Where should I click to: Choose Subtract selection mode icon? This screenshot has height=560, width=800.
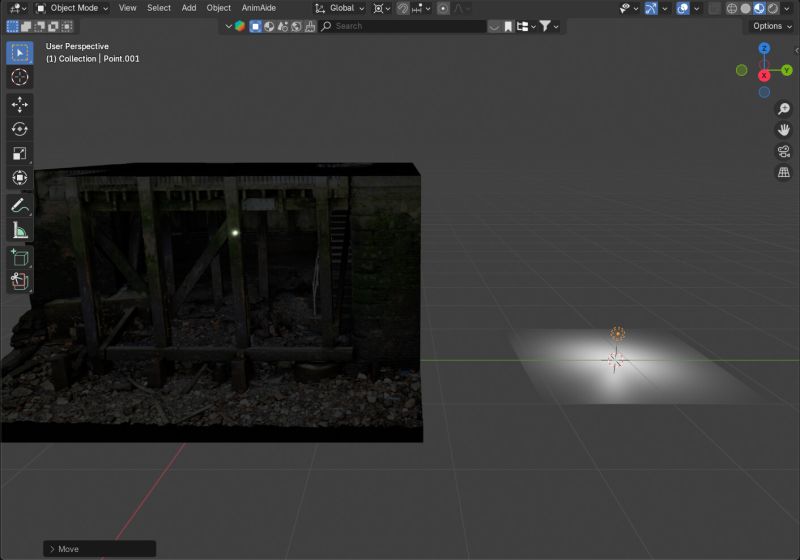[40, 26]
